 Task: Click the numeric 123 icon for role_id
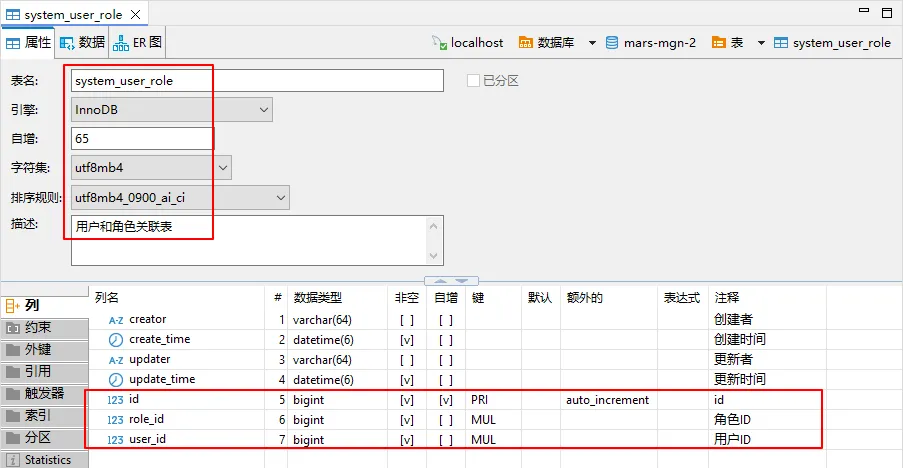tap(116, 420)
